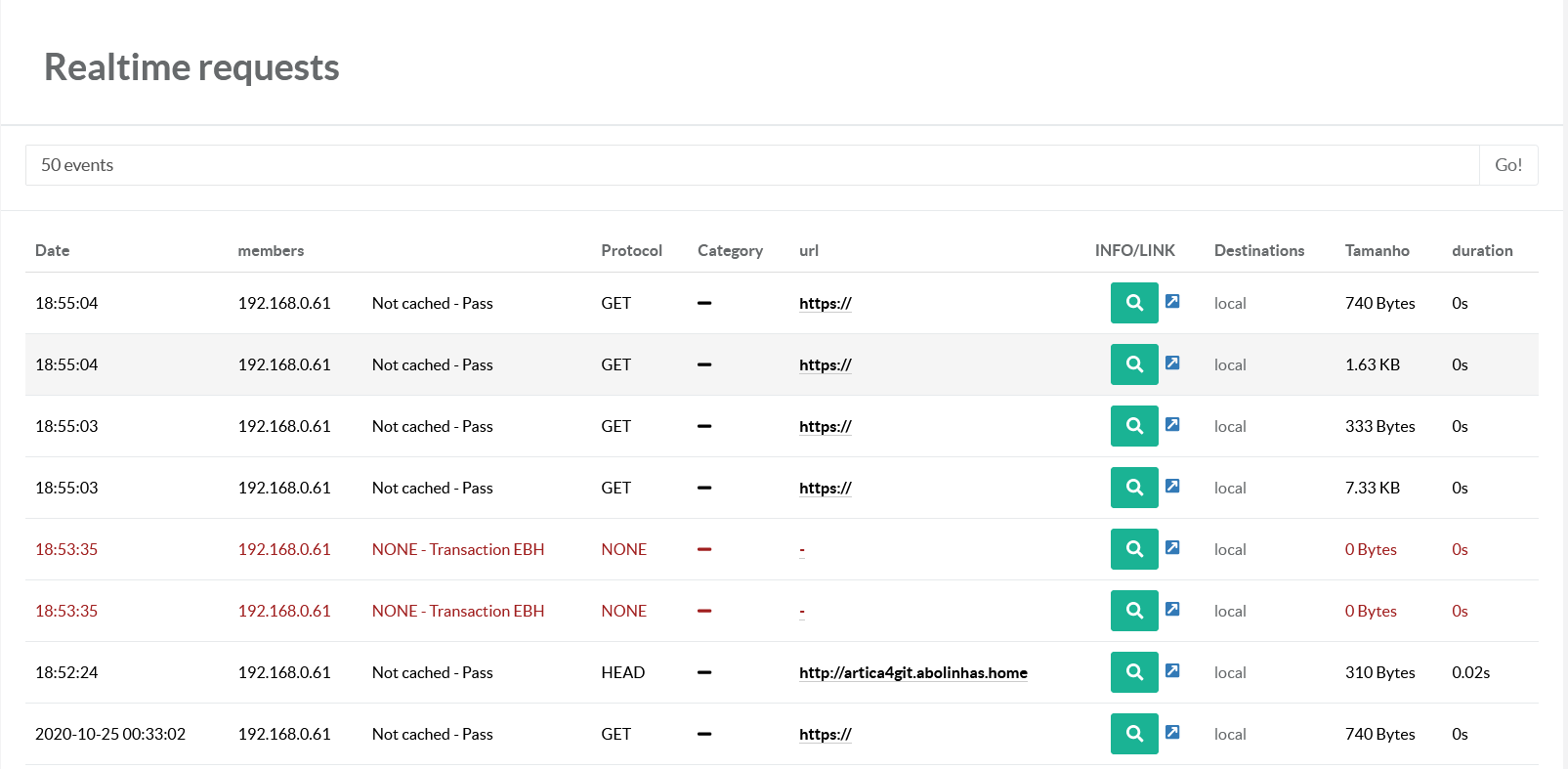This screenshot has height=769, width=1568.
Task: Click the 0.02s duration value
Action: point(1470,672)
